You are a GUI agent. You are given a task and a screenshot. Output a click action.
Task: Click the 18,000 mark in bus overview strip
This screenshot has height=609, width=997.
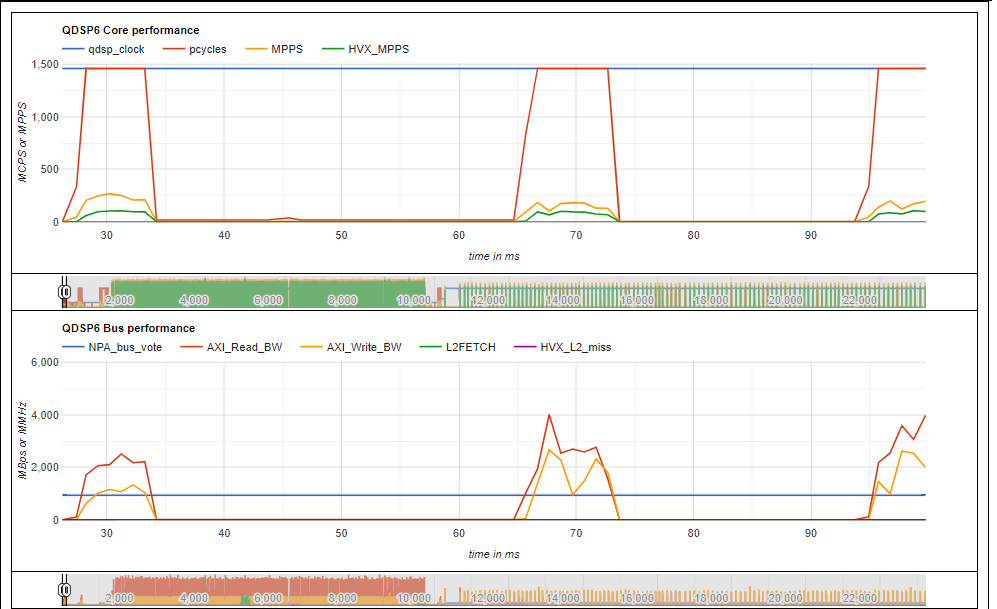(x=710, y=598)
